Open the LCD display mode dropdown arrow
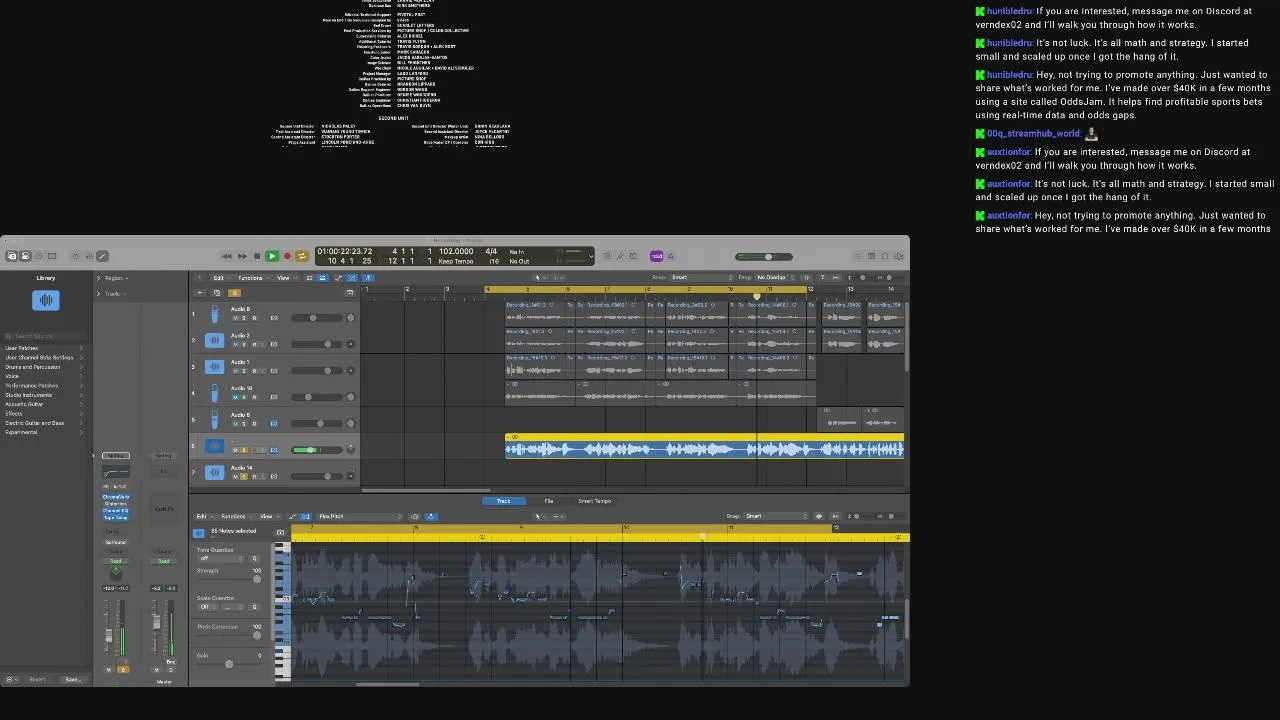 (590, 256)
